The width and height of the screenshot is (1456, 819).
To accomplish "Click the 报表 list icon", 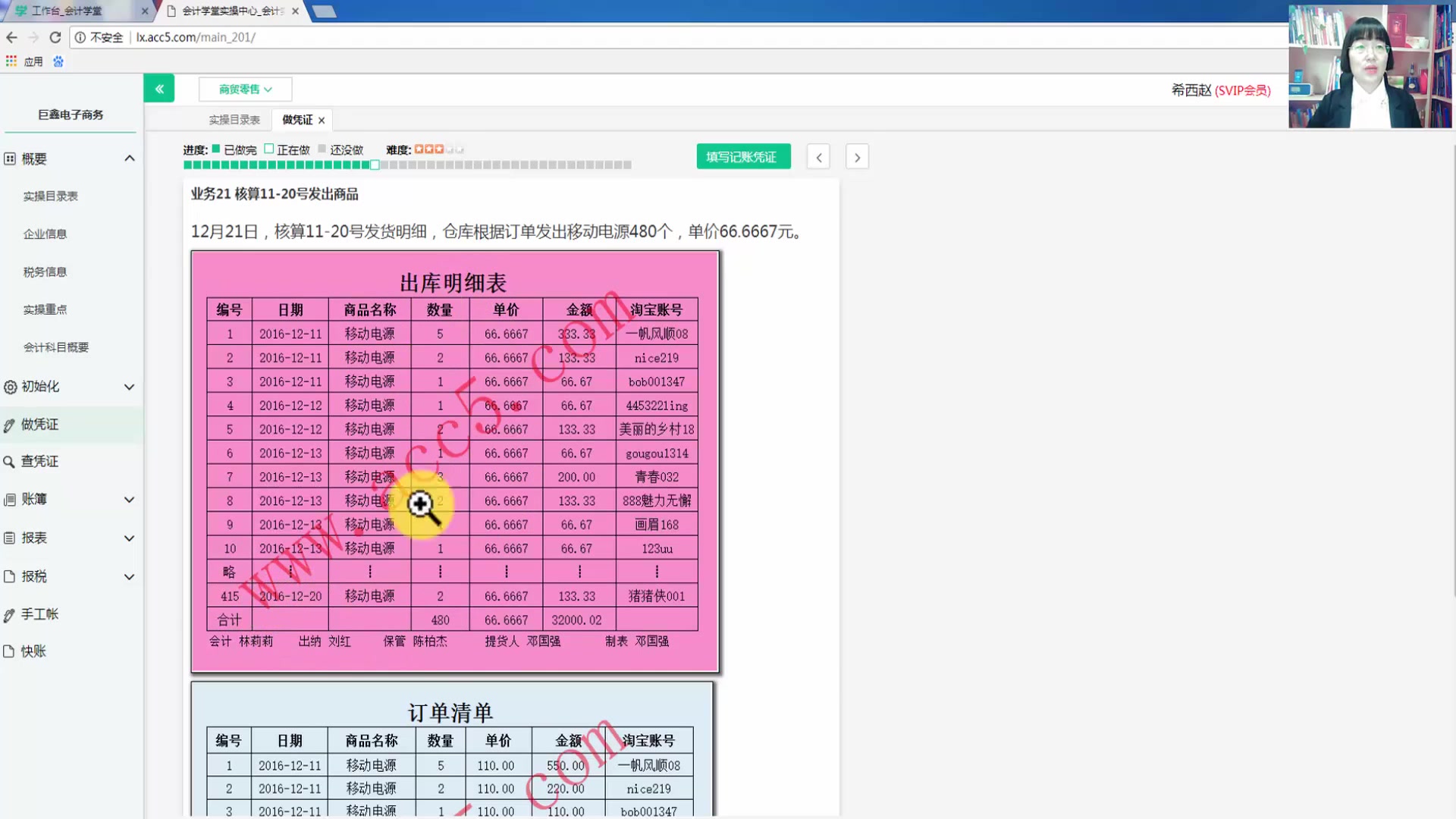I will [x=10, y=538].
